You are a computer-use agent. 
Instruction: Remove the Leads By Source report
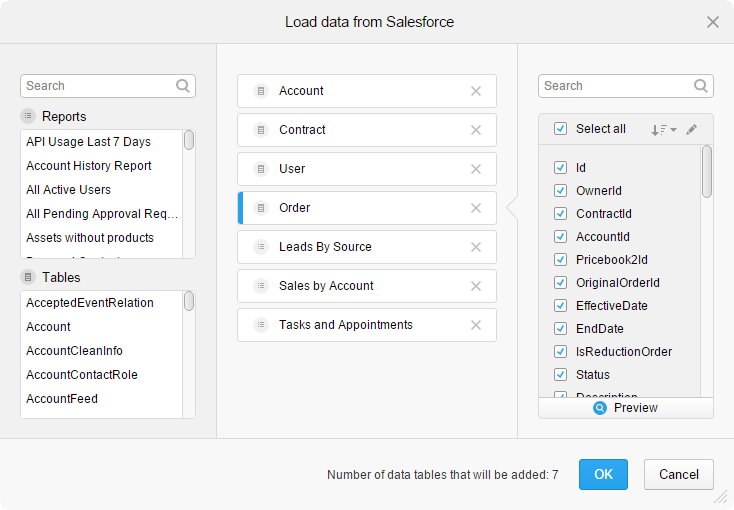pos(476,247)
